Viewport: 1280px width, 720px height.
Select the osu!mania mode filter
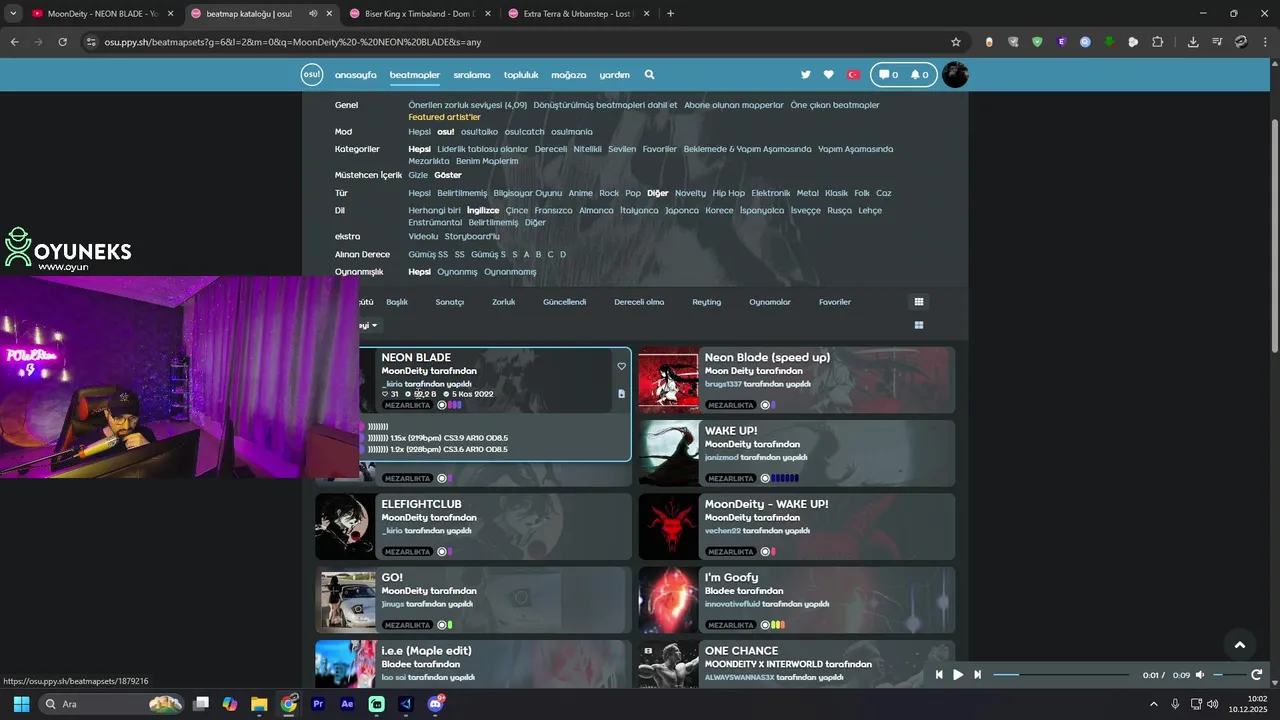[x=572, y=132]
